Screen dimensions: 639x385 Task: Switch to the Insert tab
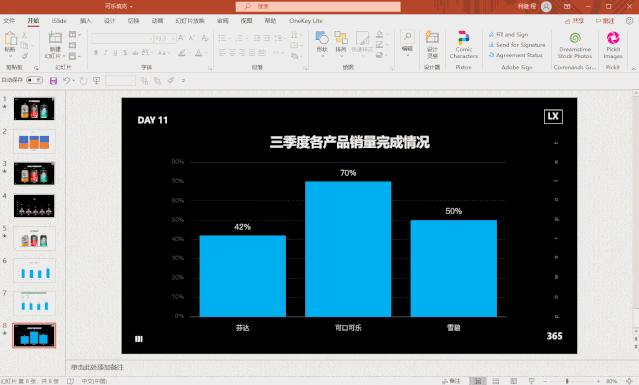[x=86, y=20]
